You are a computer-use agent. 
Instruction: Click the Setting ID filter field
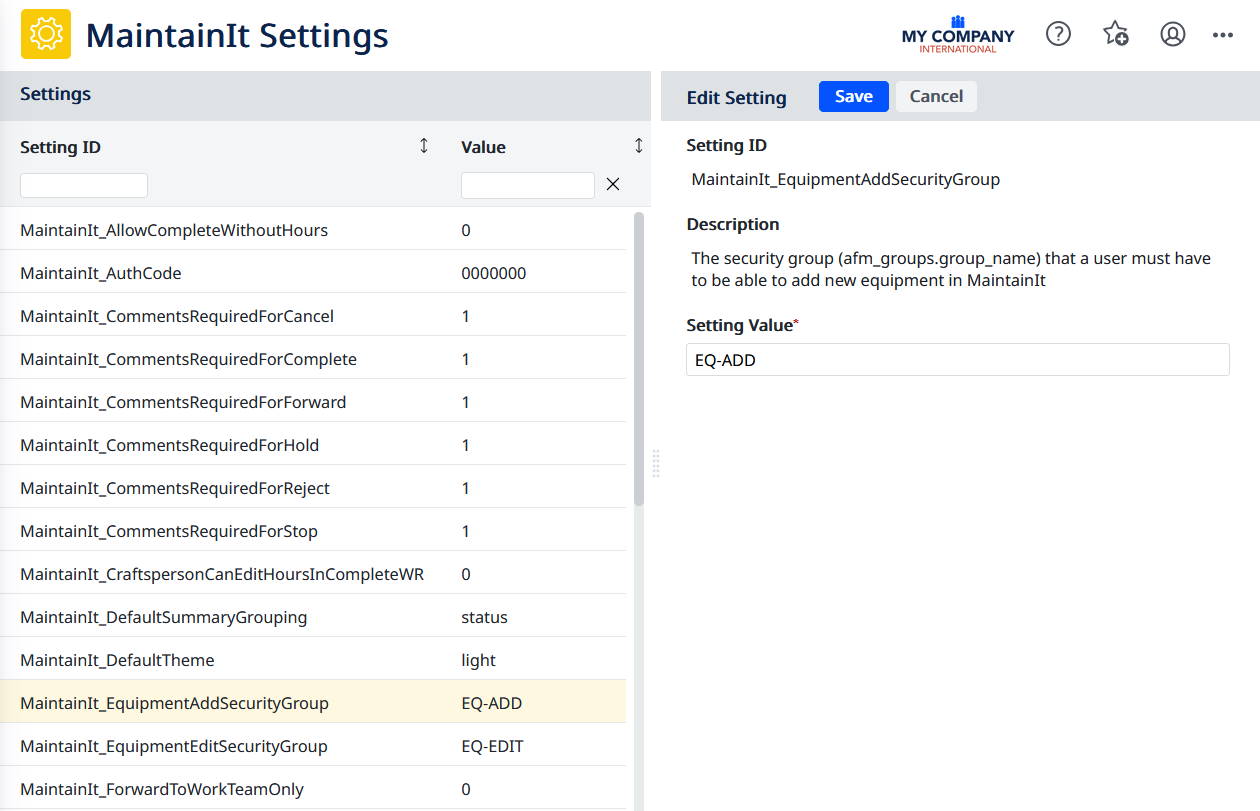tap(84, 185)
